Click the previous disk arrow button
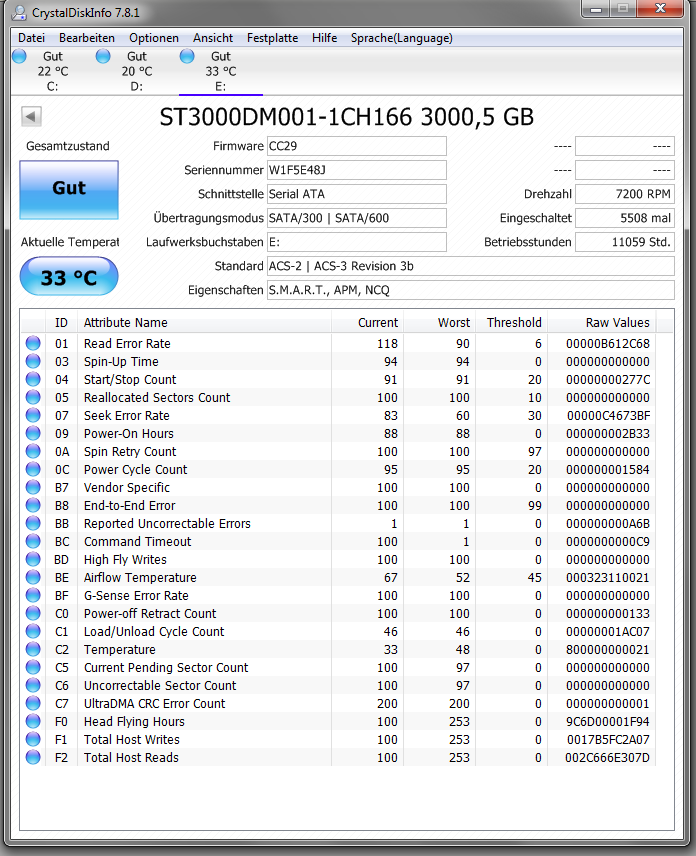The width and height of the screenshot is (696, 856). pos(31,116)
